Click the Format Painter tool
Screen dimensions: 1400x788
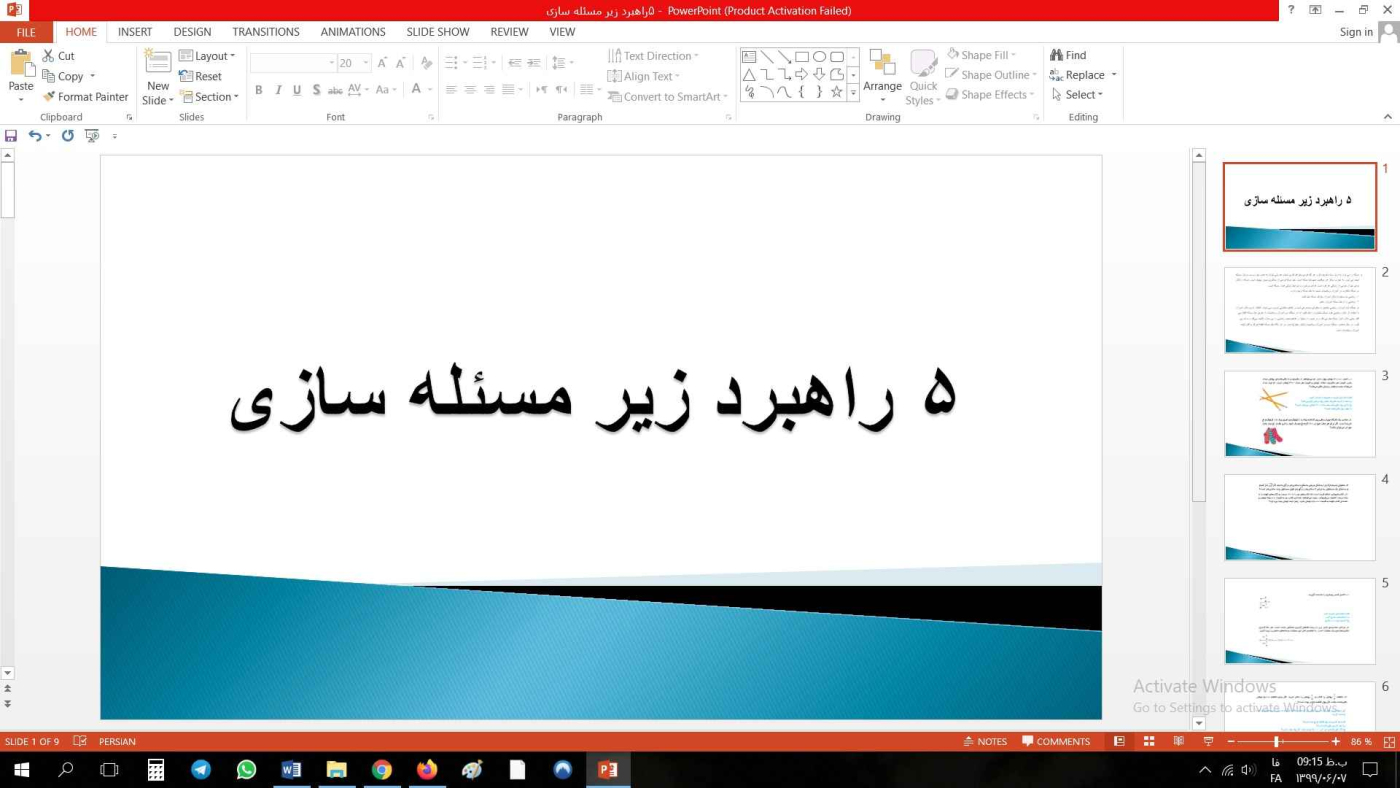point(85,97)
